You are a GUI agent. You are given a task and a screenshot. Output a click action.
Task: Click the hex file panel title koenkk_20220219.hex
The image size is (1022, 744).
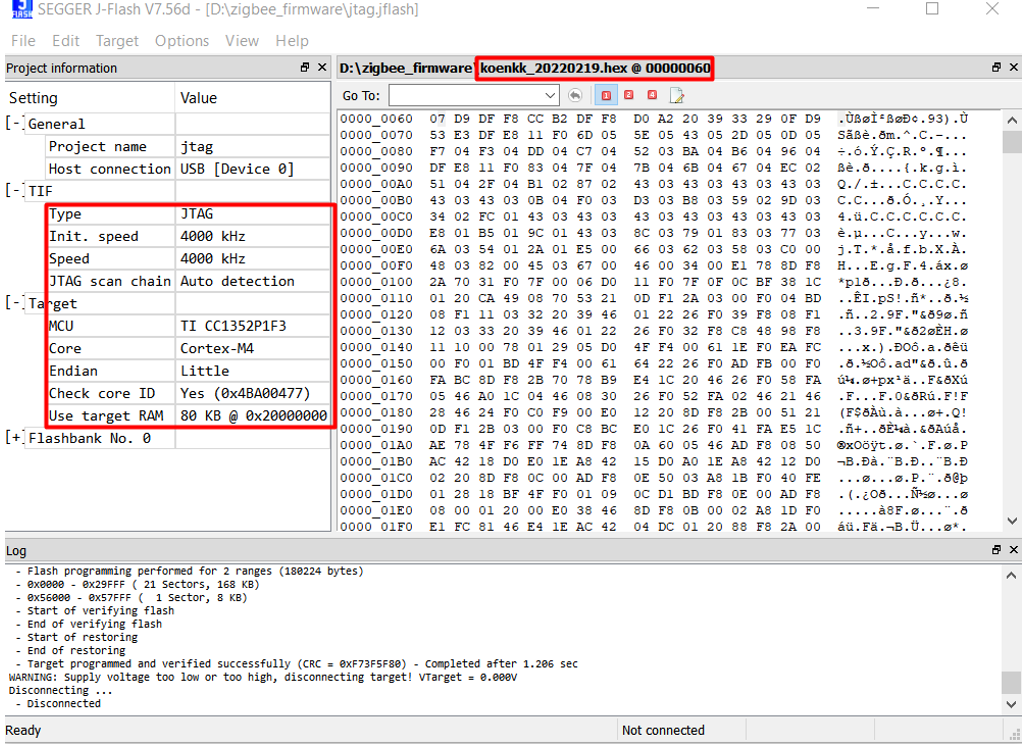click(525, 68)
